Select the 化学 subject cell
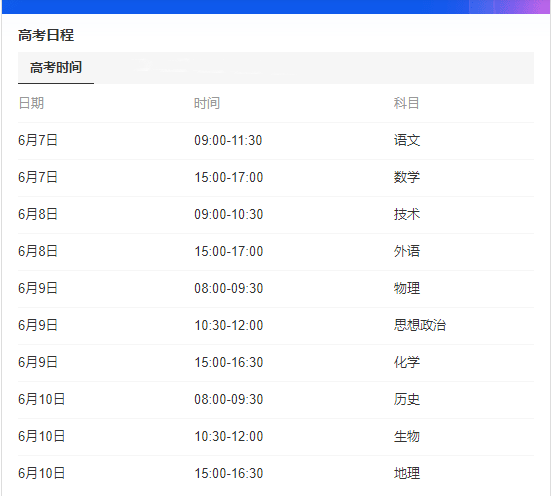Image resolution: width=551 pixels, height=496 pixels. point(407,362)
